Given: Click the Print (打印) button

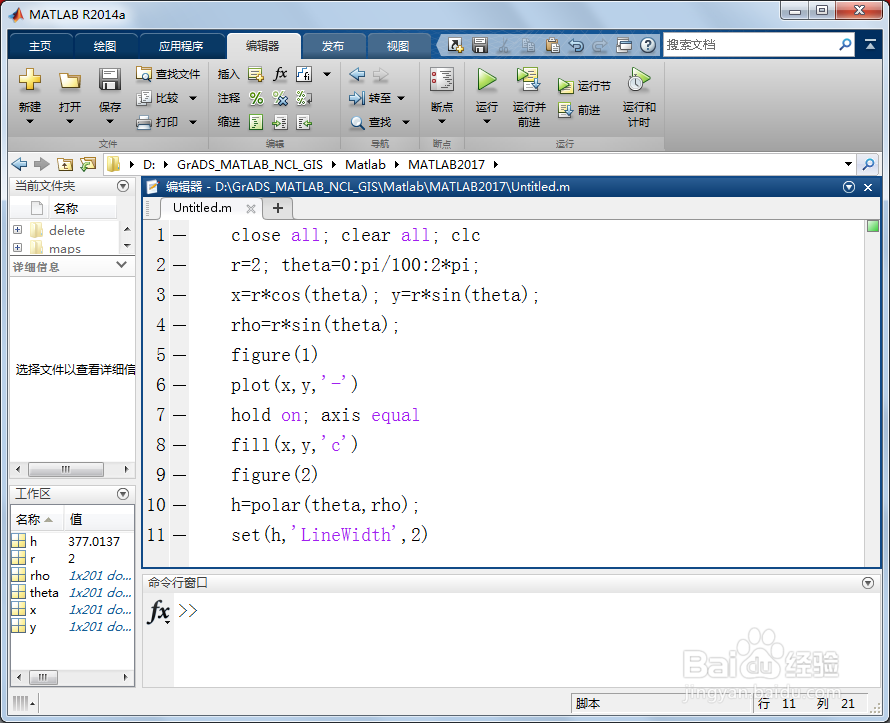Looking at the screenshot, I should tap(159, 122).
